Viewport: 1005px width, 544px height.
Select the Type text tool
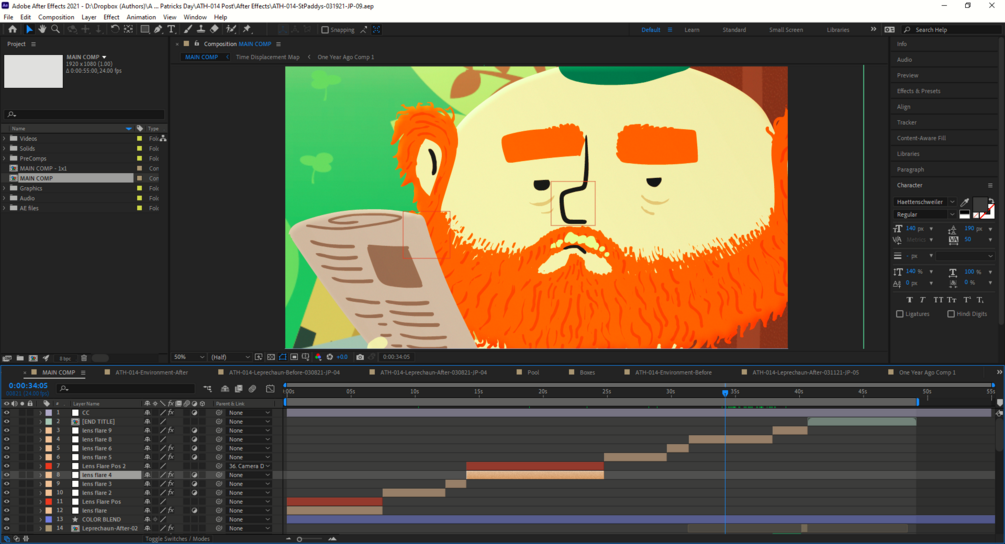(x=171, y=29)
